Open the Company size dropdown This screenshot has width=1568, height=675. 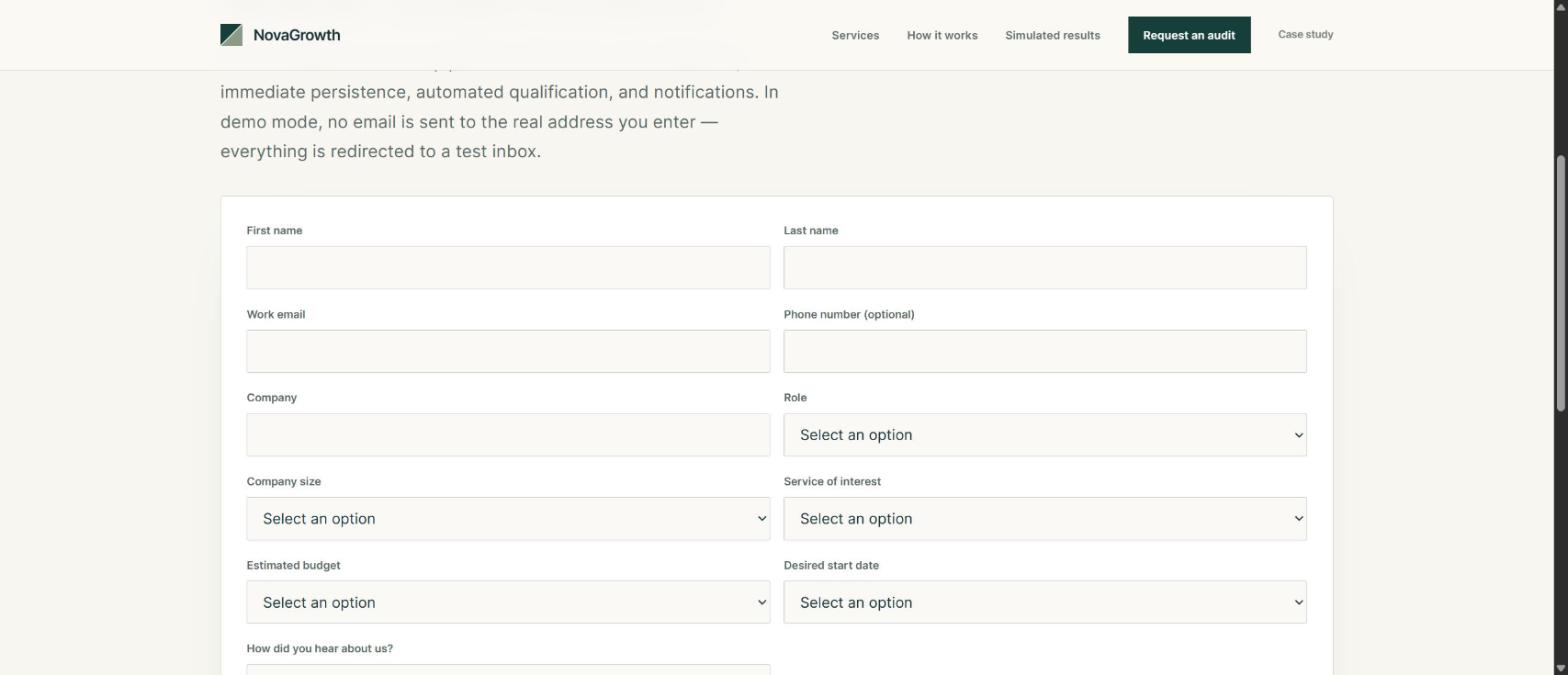(508, 519)
